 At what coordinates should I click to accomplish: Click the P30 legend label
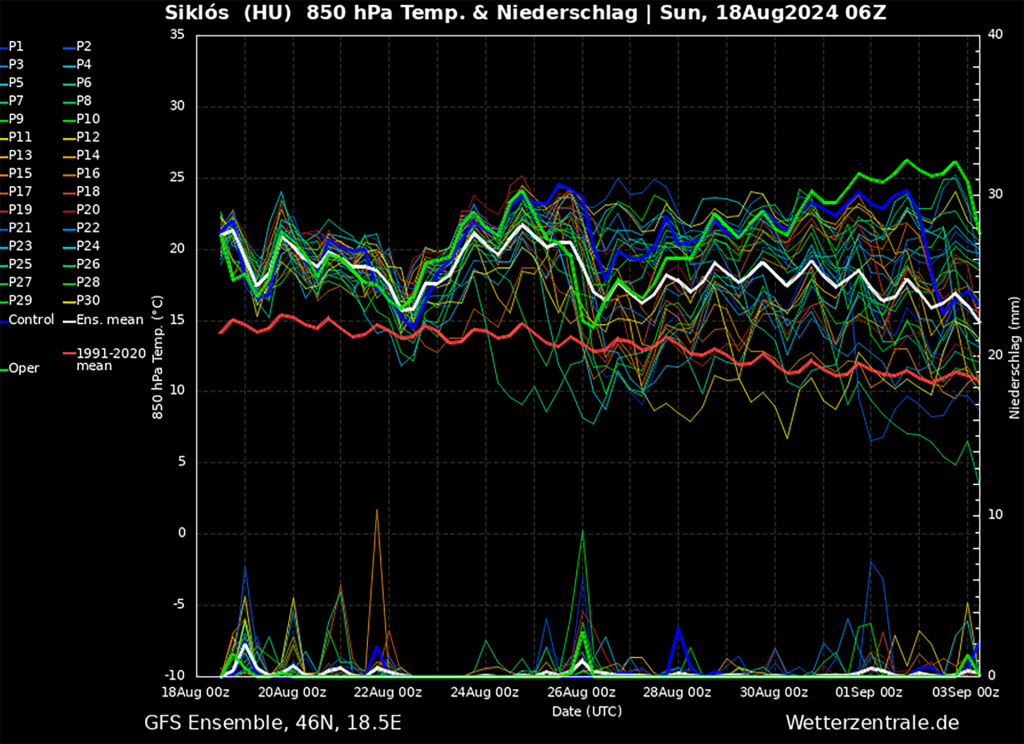click(x=88, y=301)
